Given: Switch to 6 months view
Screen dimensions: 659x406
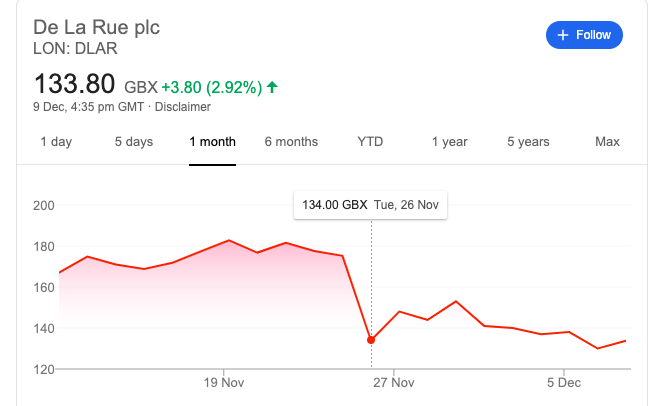Looking at the screenshot, I should pyautogui.click(x=291, y=142).
